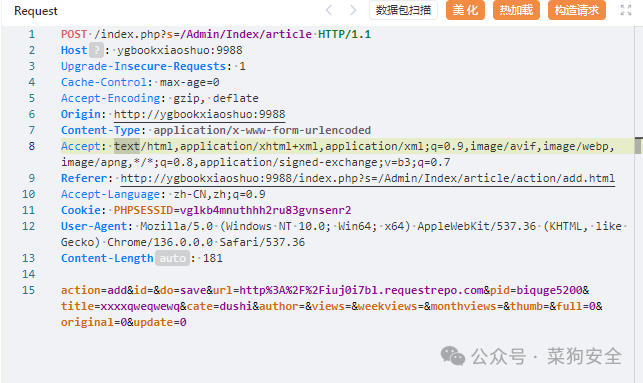643x383 pixels.
Task: Click the pid value biquge5200
Action: pyautogui.click(x=549, y=290)
